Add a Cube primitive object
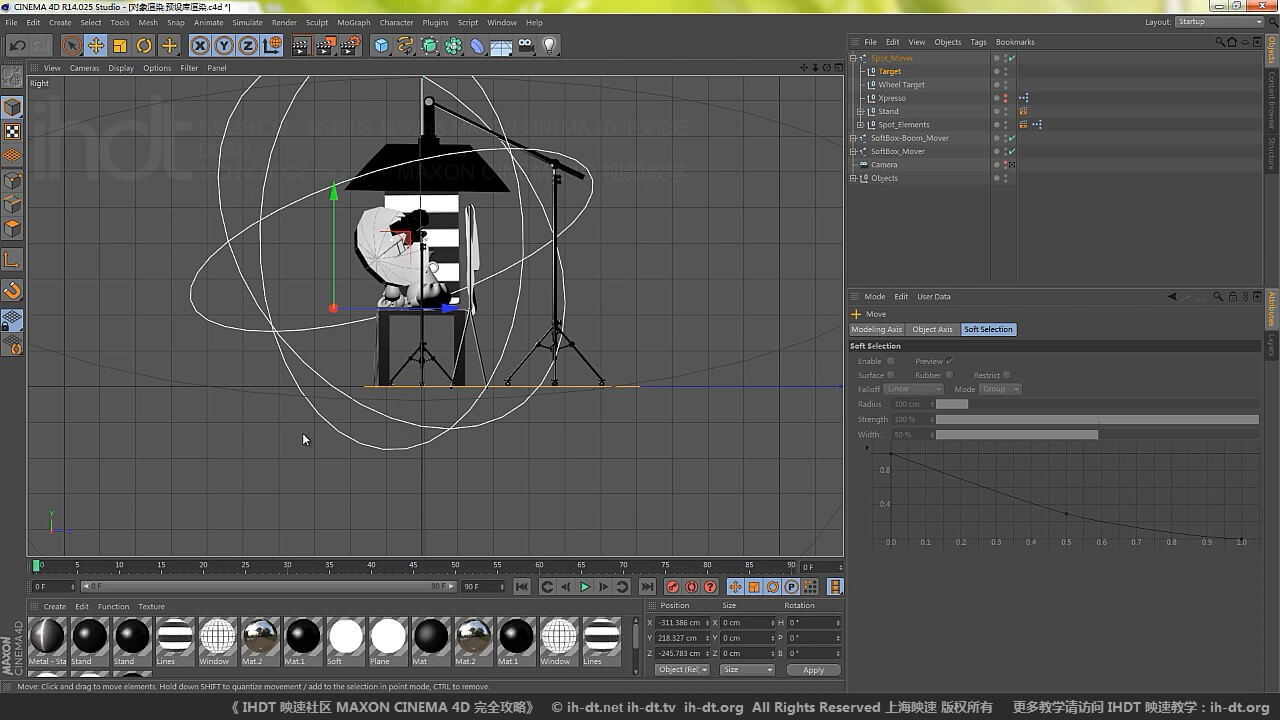Screen dimensions: 1280x720 [x=381, y=45]
